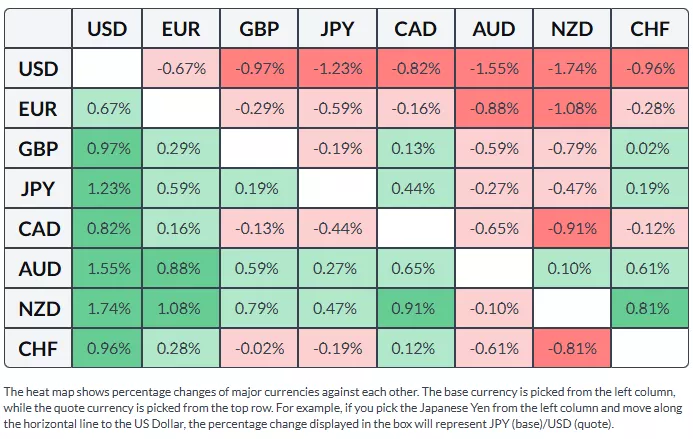The image size is (693, 439).
Task: Select the NZD row label in left column
Action: coord(38,309)
